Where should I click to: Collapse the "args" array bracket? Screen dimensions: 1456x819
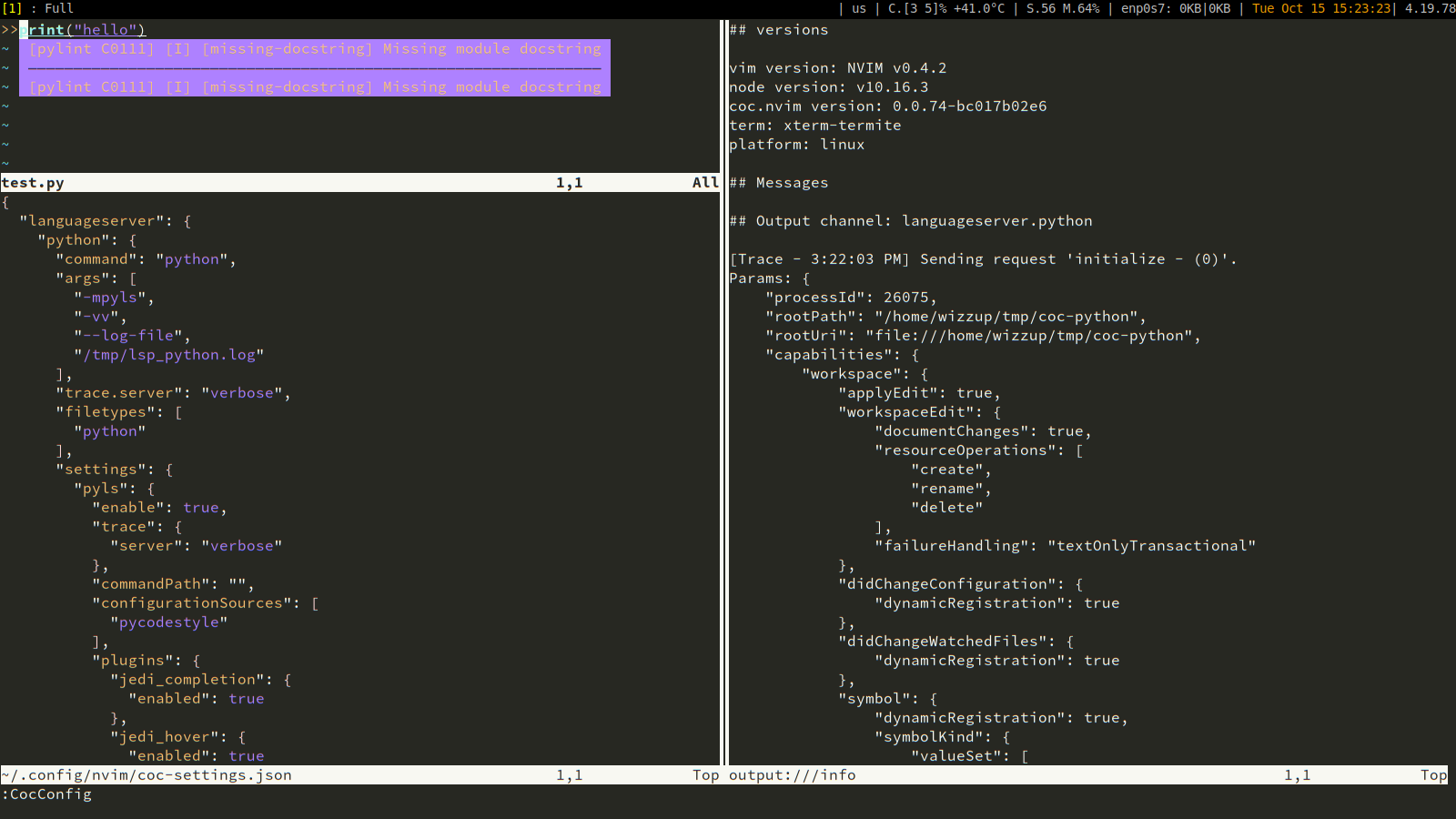click(132, 278)
